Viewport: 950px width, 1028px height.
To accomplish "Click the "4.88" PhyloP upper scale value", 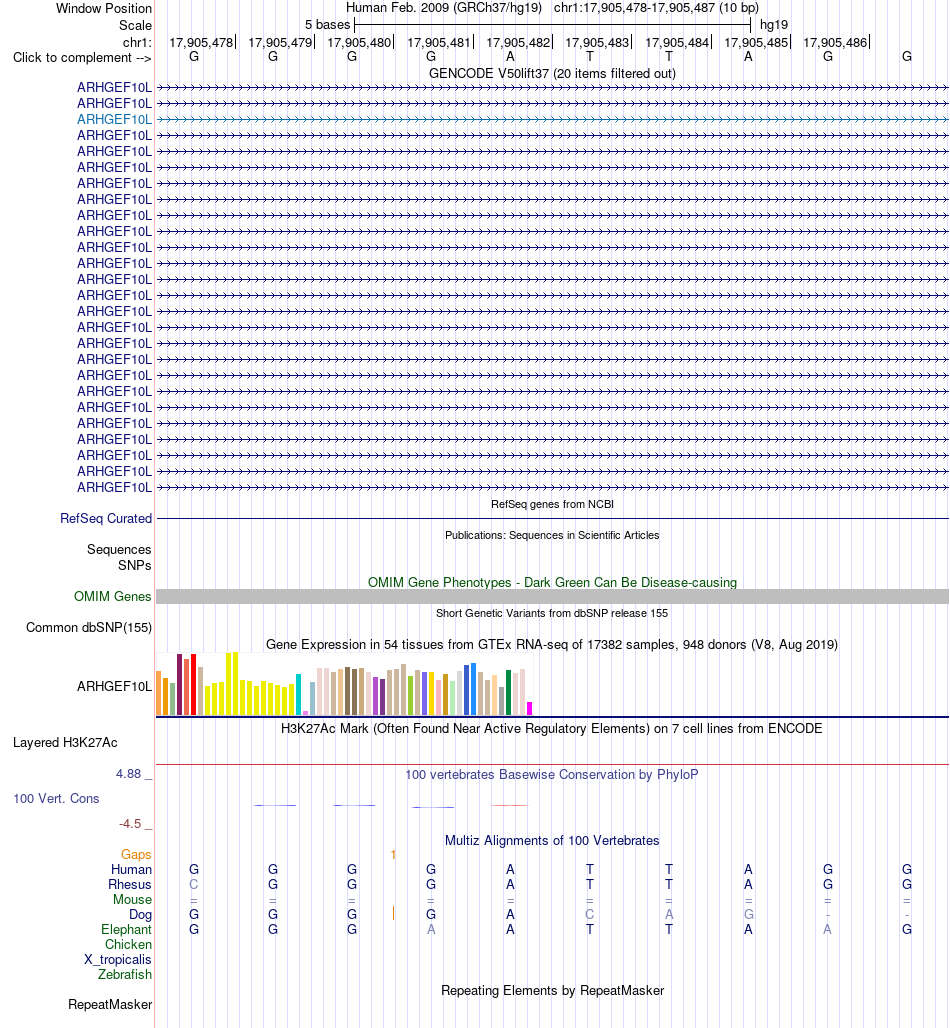I will [x=129, y=774].
